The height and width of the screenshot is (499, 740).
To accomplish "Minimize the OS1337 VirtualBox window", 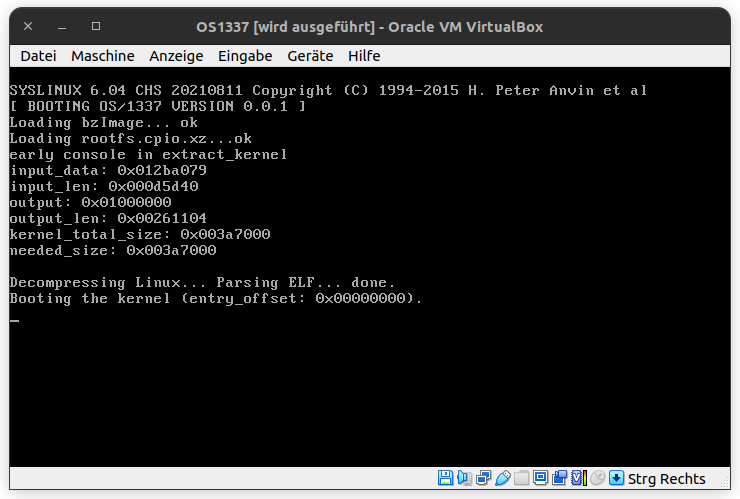I will 62,26.
